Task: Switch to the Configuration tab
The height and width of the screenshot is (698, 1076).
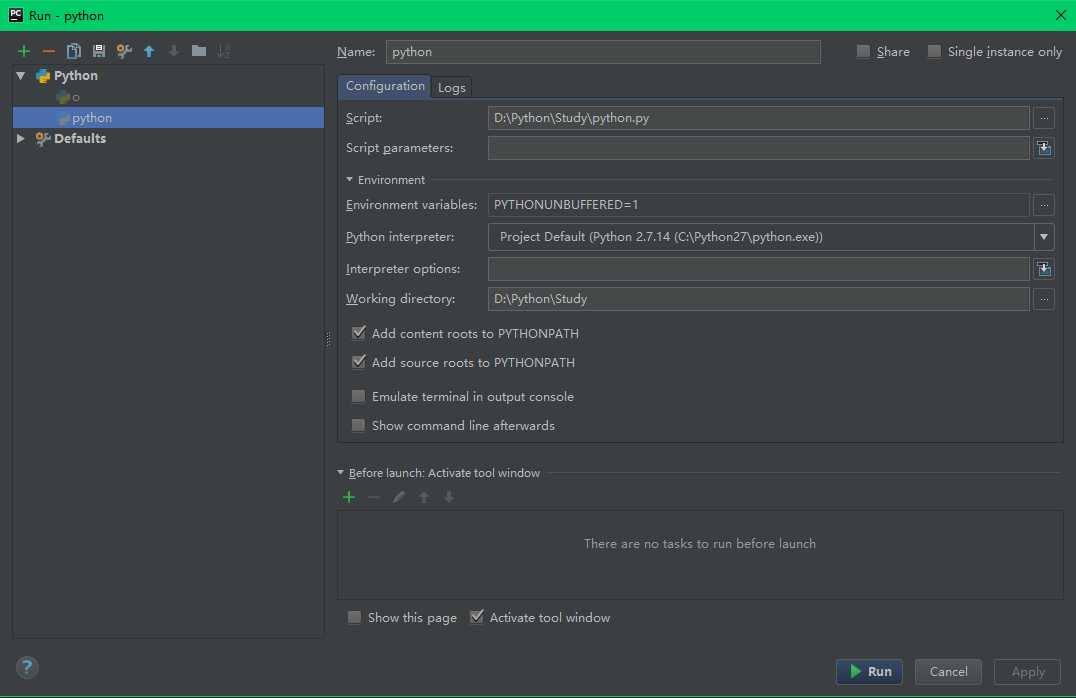Action: (385, 86)
